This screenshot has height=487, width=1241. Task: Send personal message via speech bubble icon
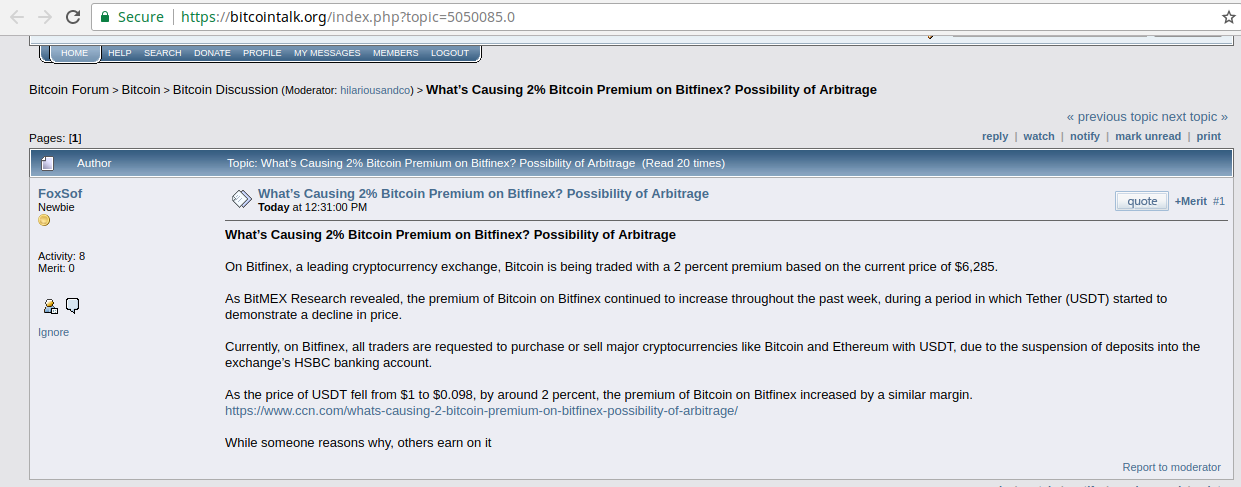(x=73, y=305)
